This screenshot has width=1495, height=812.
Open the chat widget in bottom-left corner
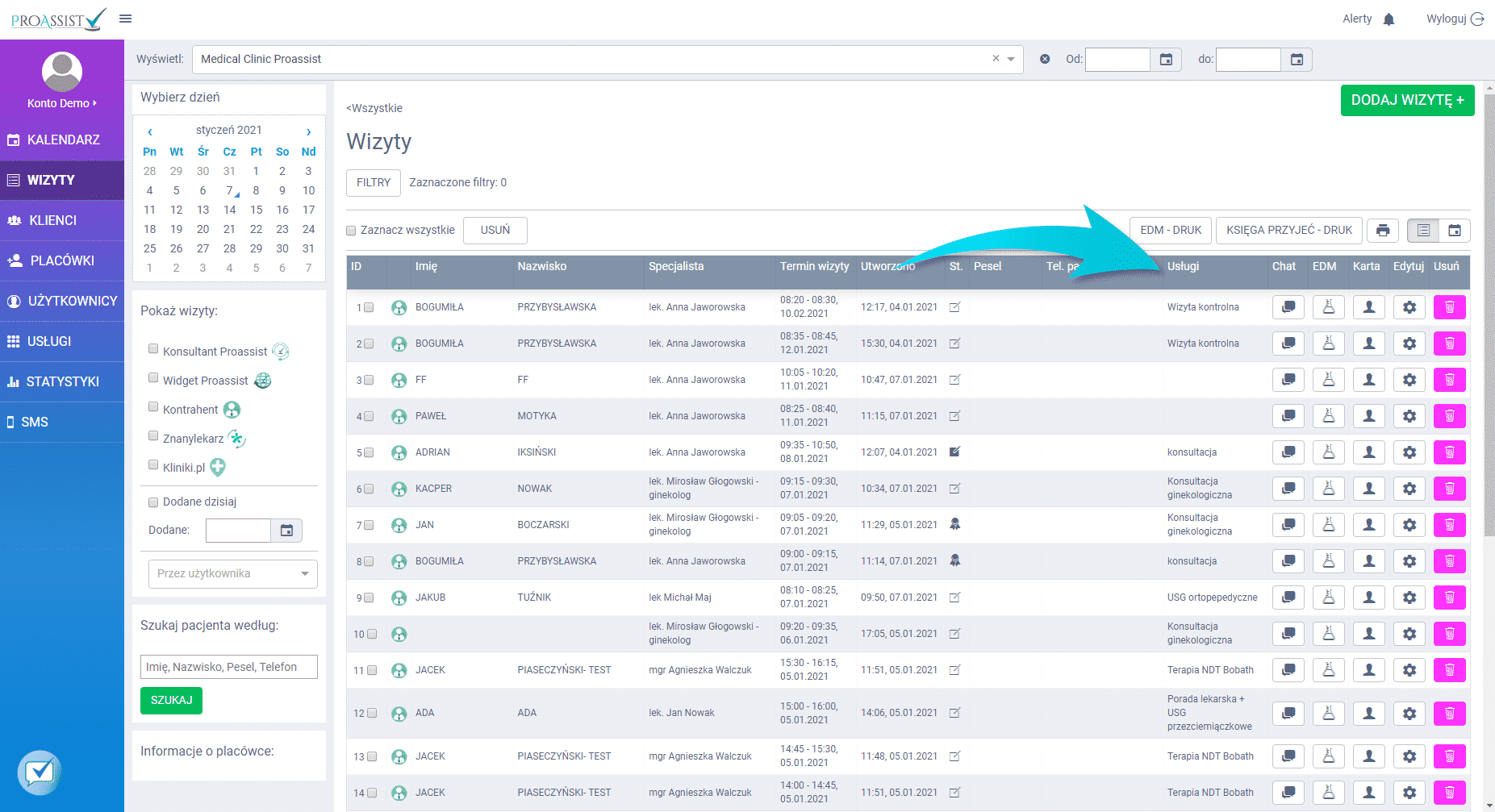point(40,772)
